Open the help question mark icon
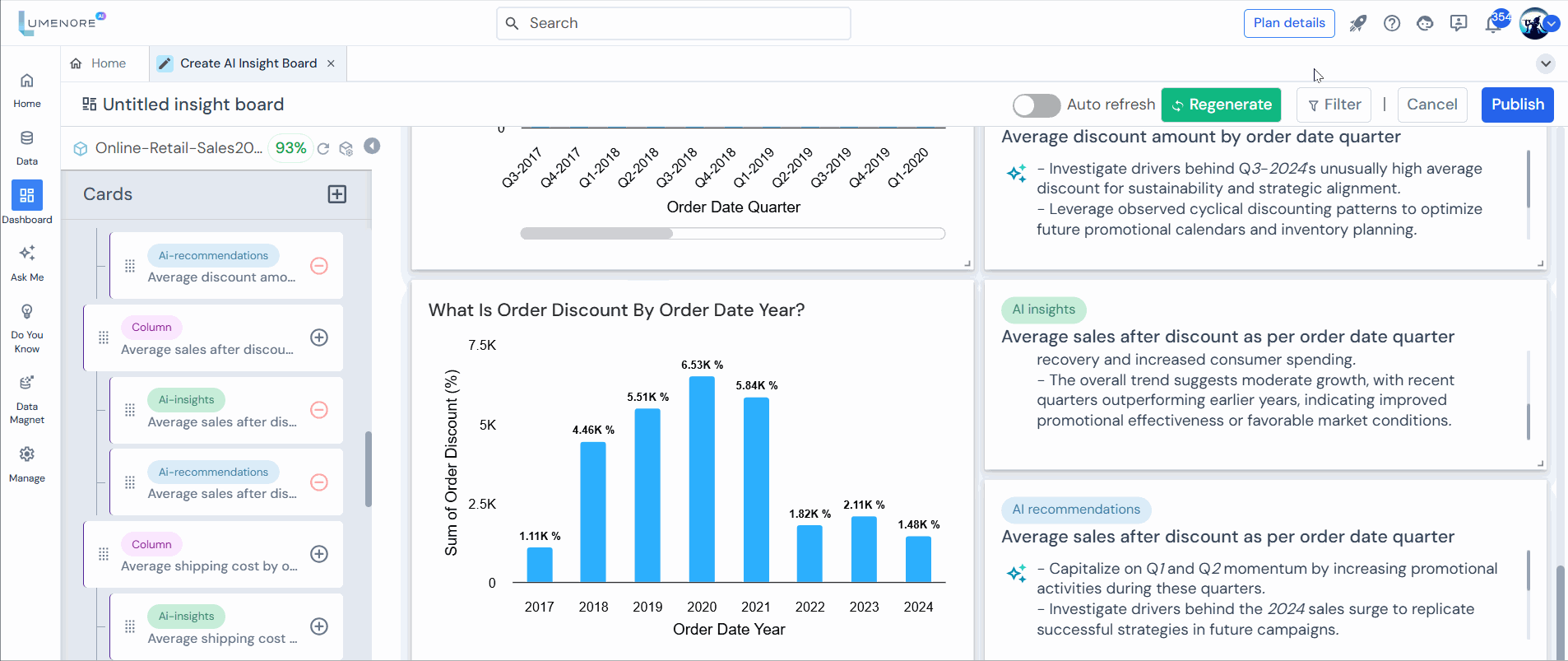1568x661 pixels. pos(1392,24)
